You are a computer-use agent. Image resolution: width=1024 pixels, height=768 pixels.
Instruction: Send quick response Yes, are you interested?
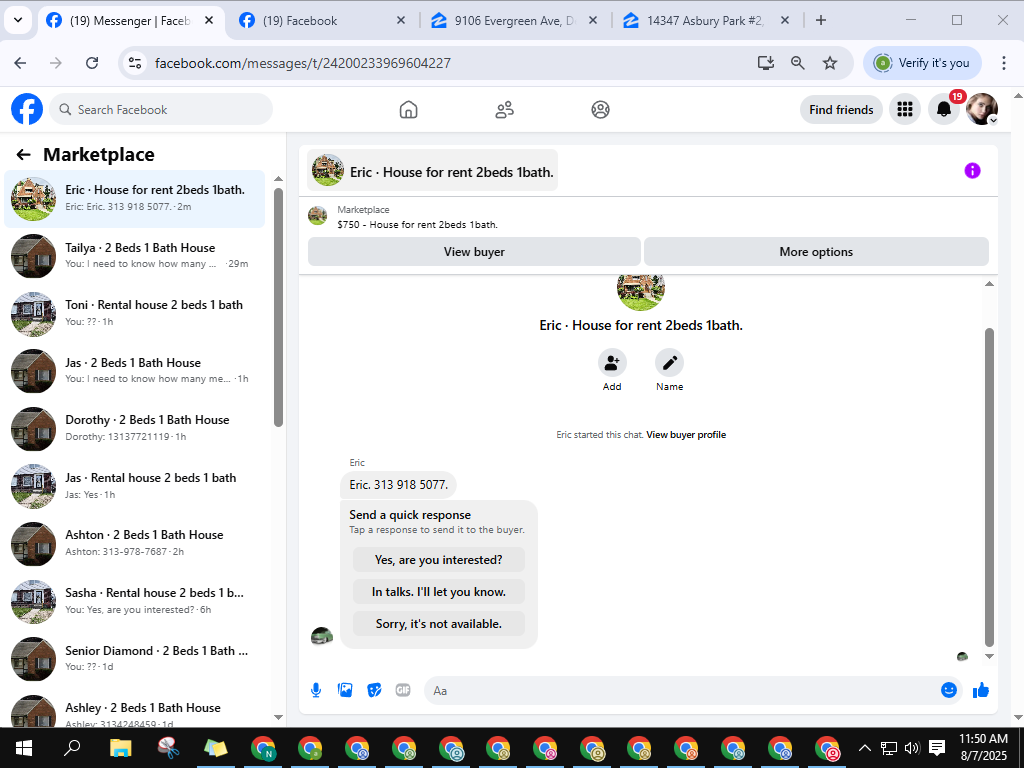(439, 560)
